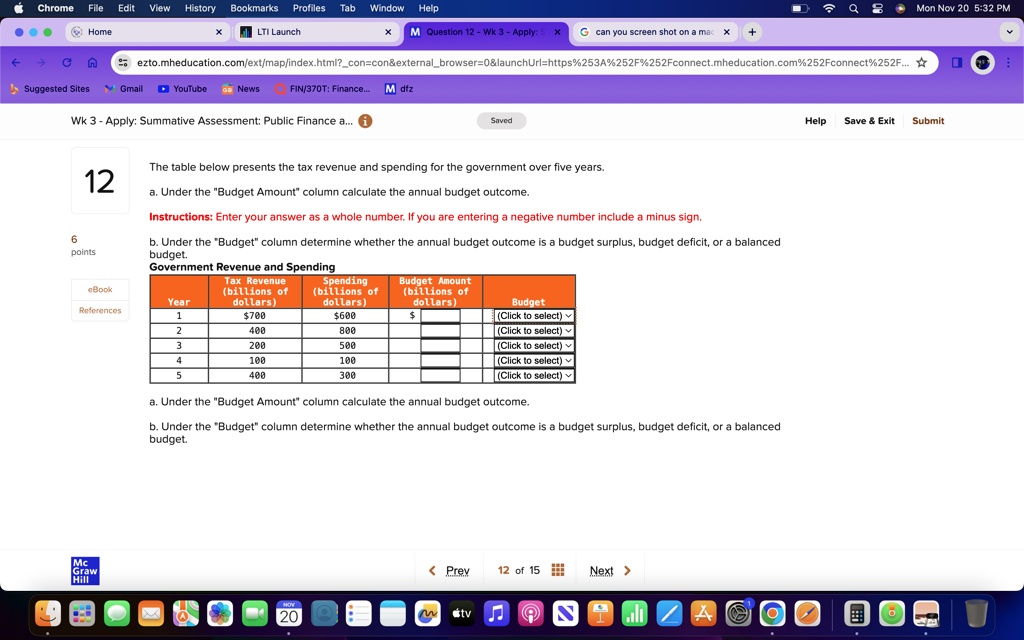Click the Submit button
Screen dimensions: 1024x640
tap(927, 120)
